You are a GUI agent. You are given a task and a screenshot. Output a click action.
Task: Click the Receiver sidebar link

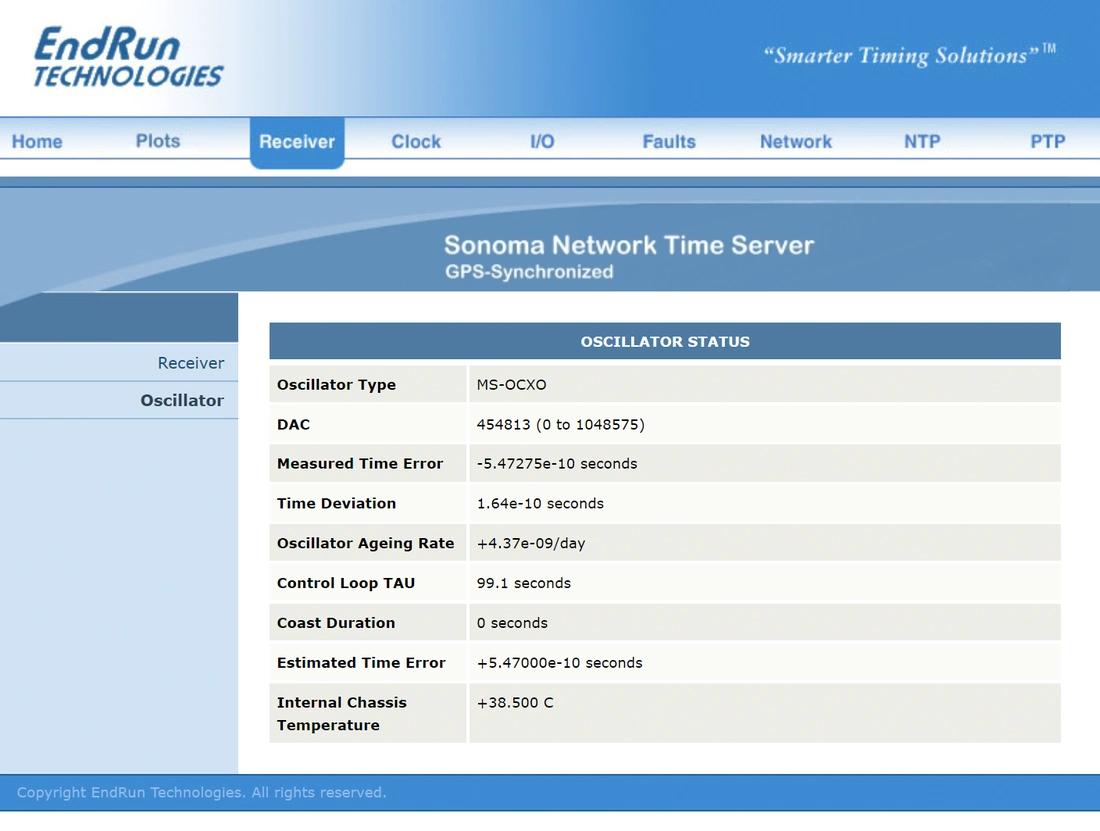point(191,363)
